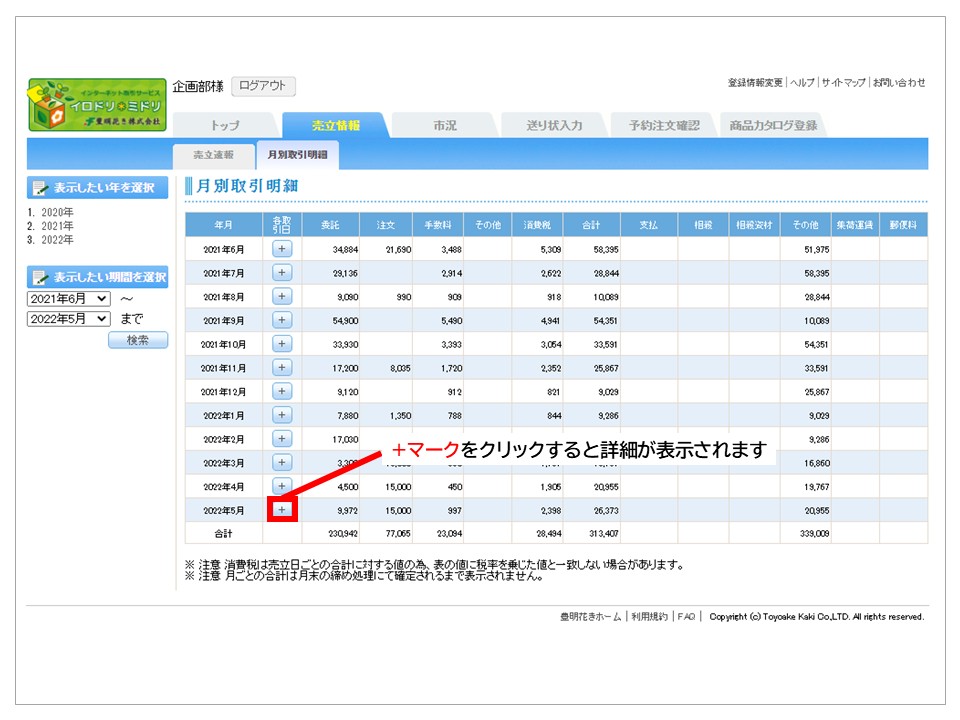960x720 pixels.
Task: Open the サイトマップ link
Action: (843, 83)
